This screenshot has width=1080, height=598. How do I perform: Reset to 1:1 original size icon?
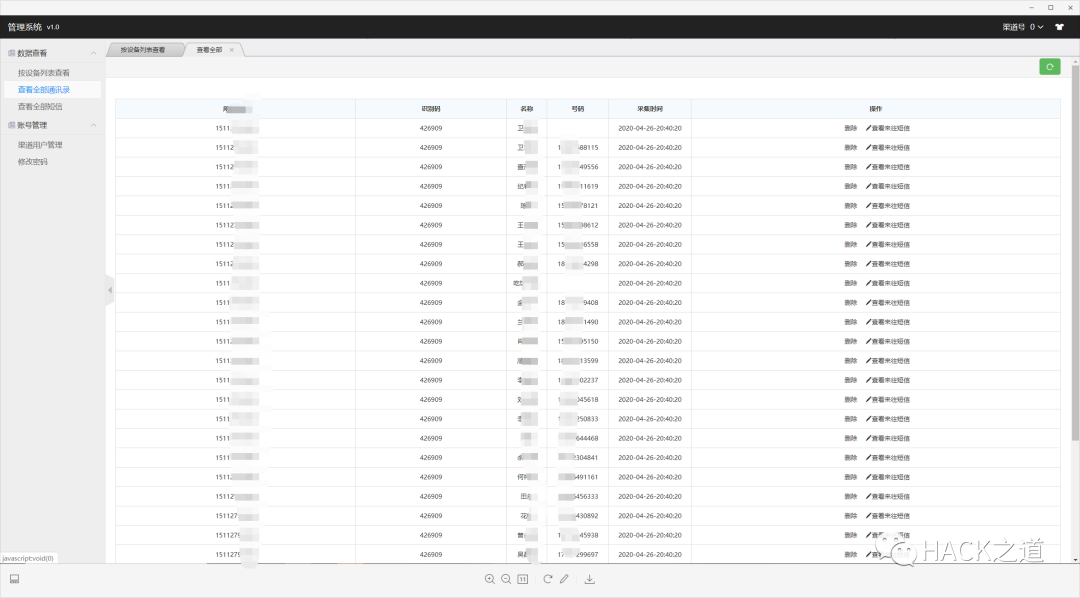click(x=523, y=579)
